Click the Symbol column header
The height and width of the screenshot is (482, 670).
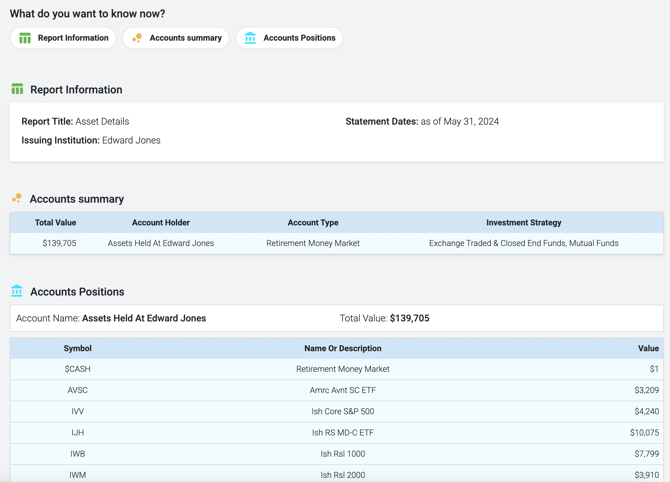pyautogui.click(x=77, y=348)
